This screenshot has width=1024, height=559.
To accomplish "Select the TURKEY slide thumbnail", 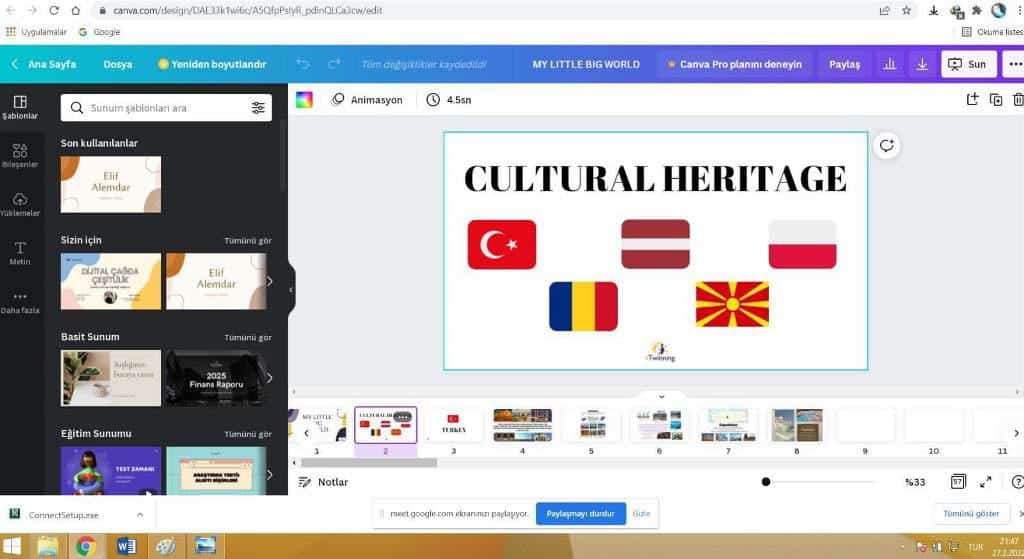I will point(454,424).
